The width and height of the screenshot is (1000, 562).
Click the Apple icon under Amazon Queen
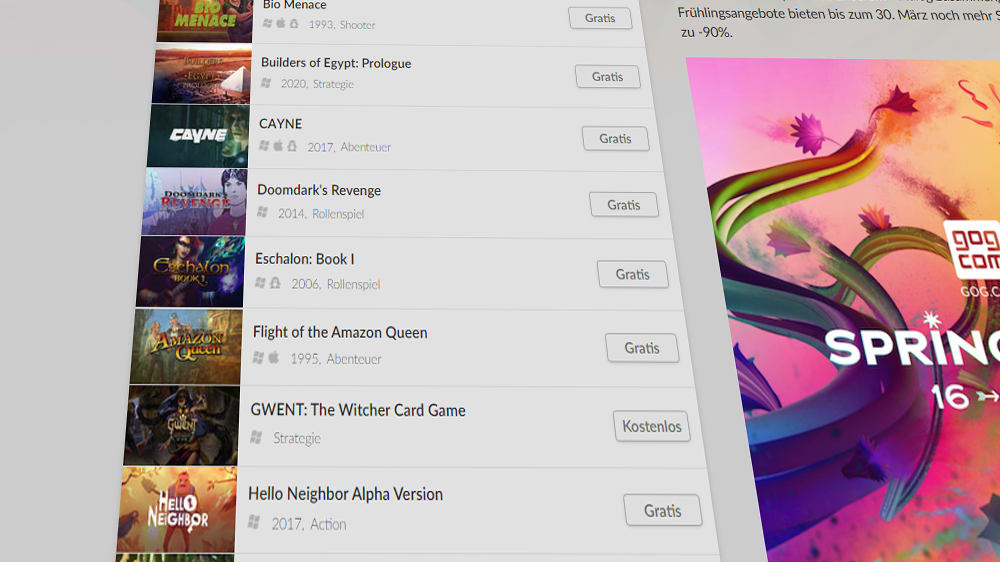(x=274, y=357)
